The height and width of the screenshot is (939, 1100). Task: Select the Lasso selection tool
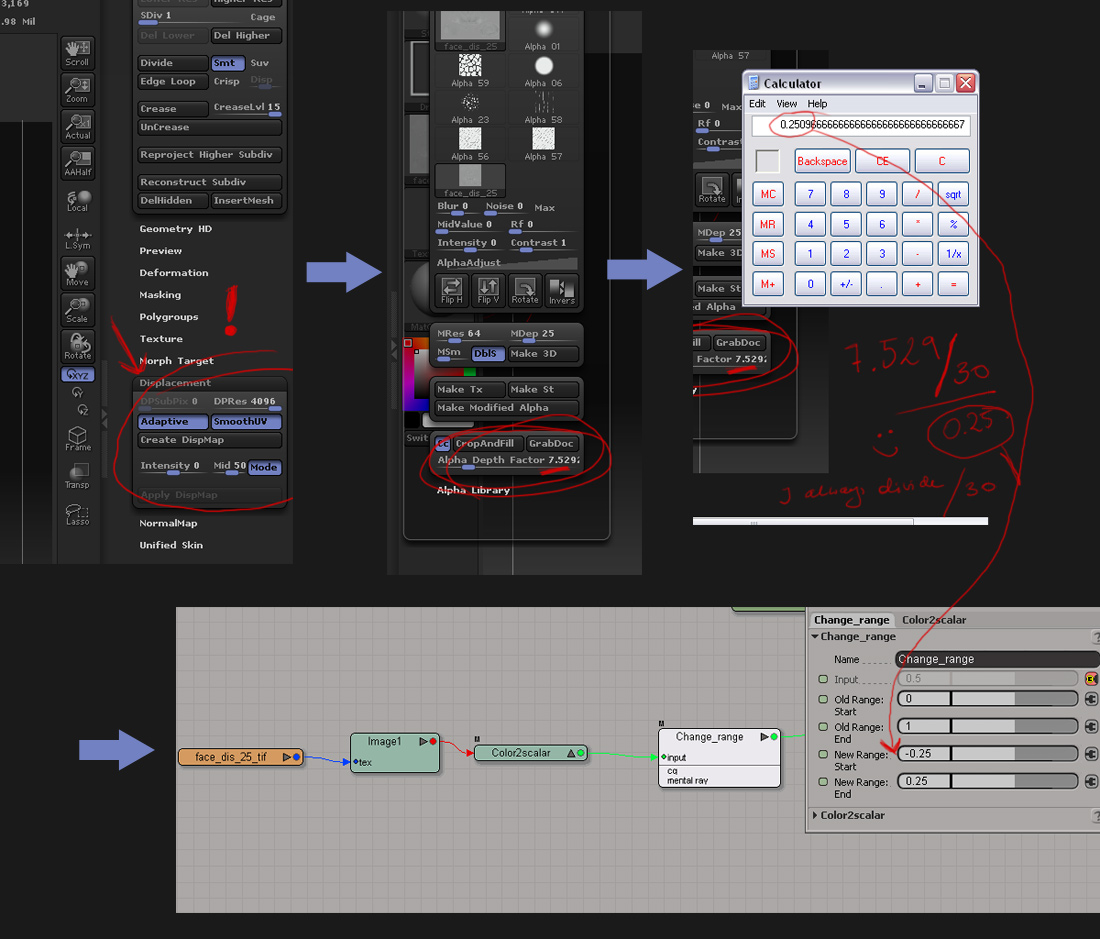(x=77, y=514)
